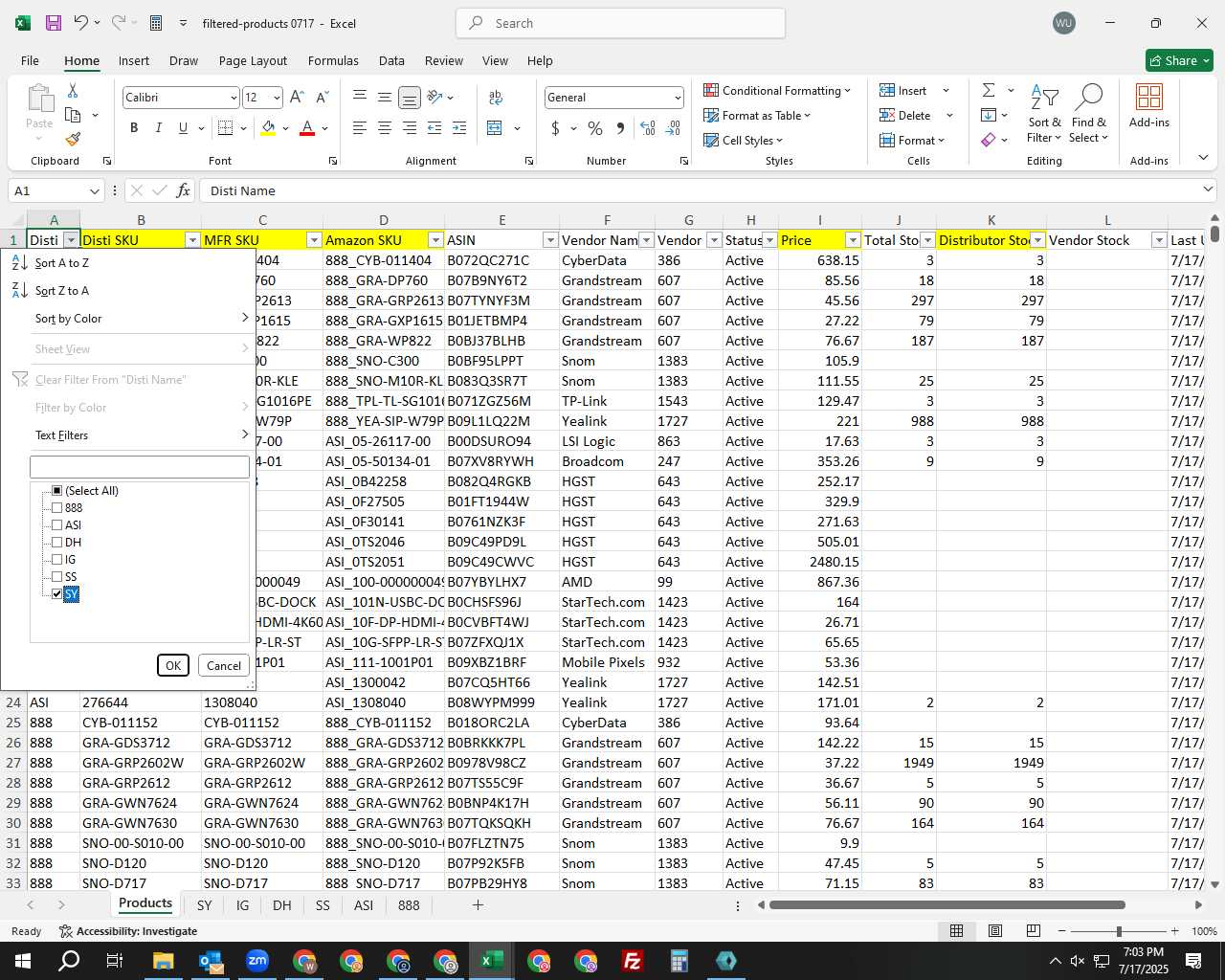Open the Add-ins button
The height and width of the screenshot is (980, 1225).
coord(1149,106)
